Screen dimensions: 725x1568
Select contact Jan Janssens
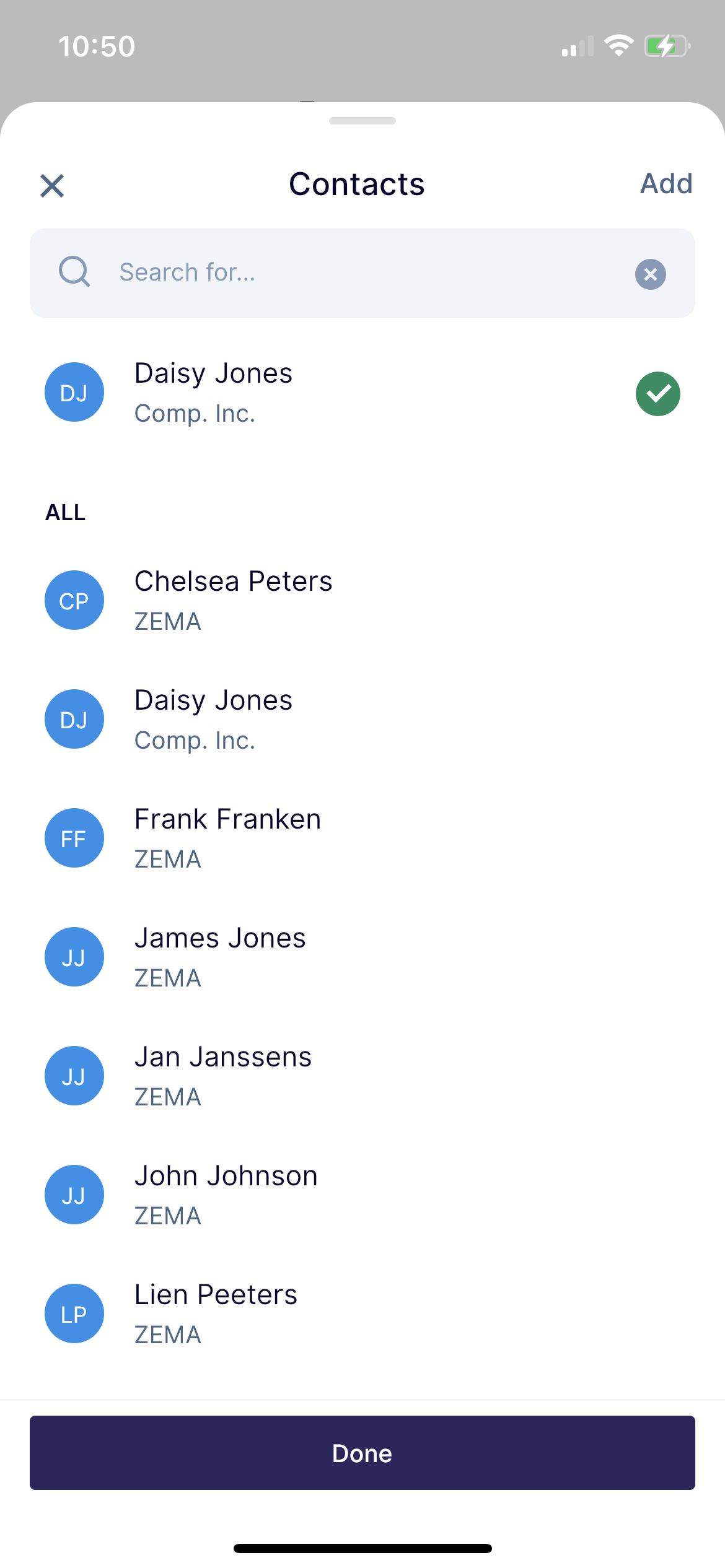click(x=362, y=1076)
